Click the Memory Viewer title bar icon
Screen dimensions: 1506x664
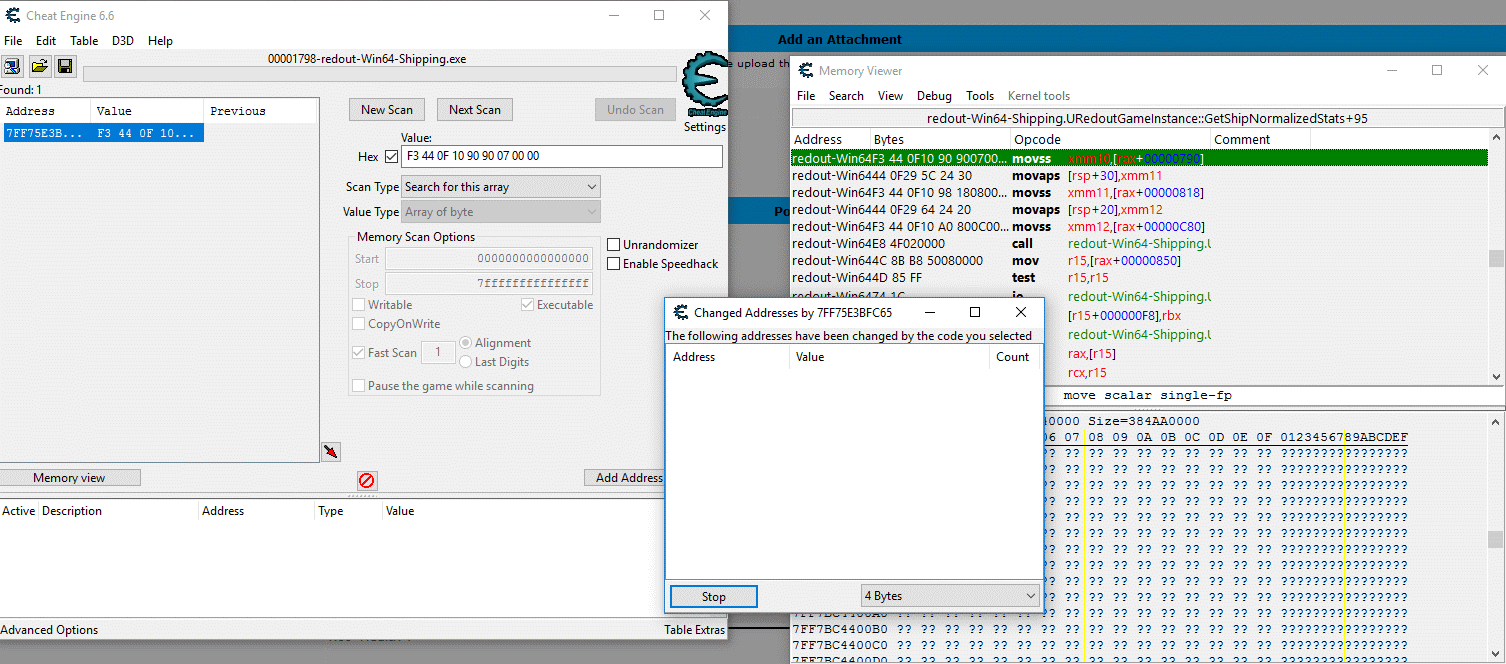(806, 71)
